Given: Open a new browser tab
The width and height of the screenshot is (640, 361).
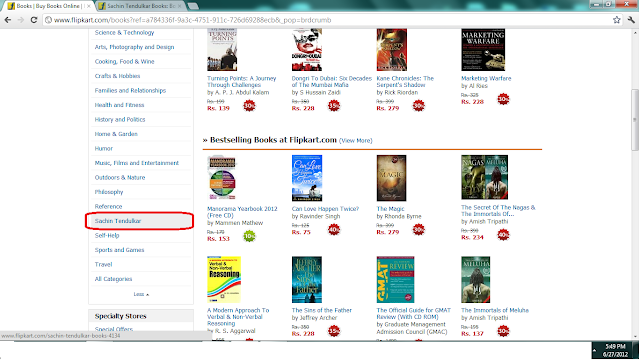Looking at the screenshot, I should coord(193,6).
